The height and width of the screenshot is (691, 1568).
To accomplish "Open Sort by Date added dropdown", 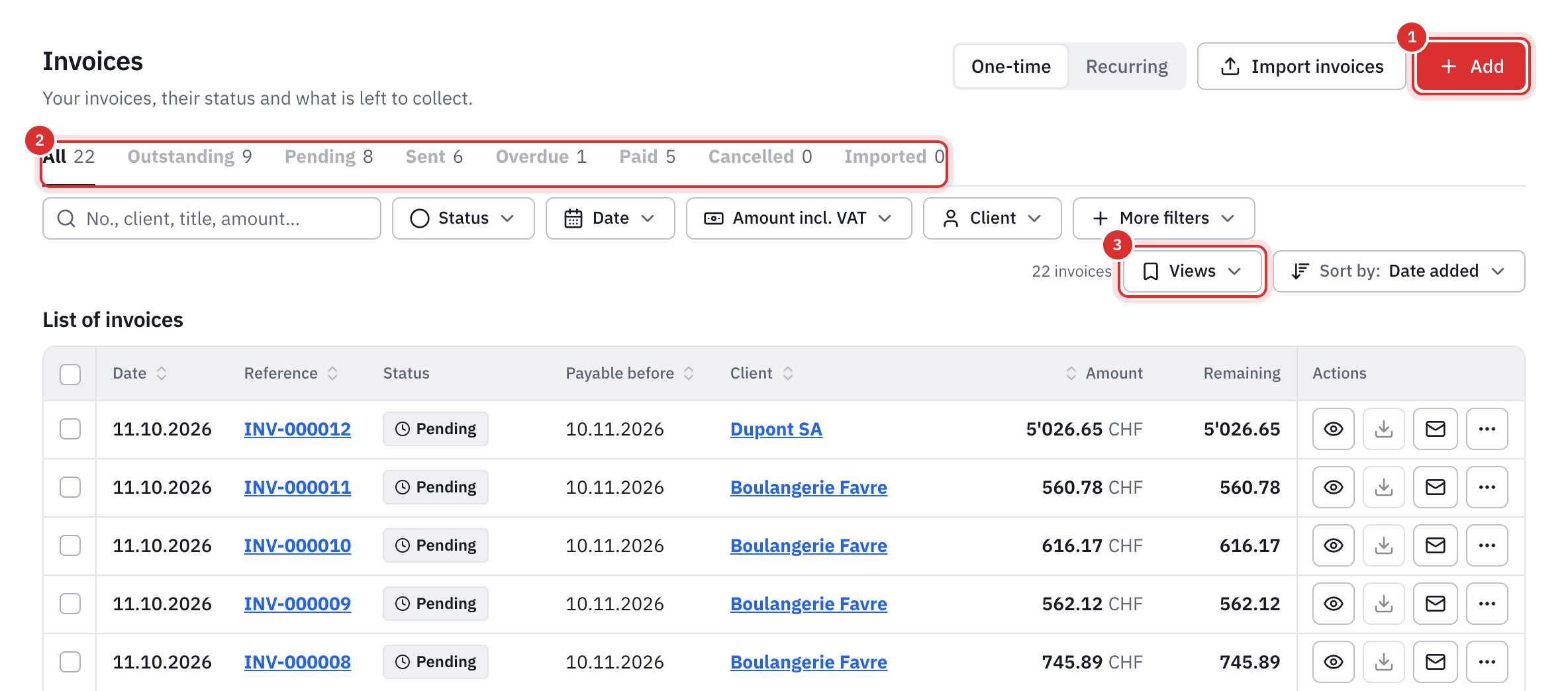I will coord(1398,271).
